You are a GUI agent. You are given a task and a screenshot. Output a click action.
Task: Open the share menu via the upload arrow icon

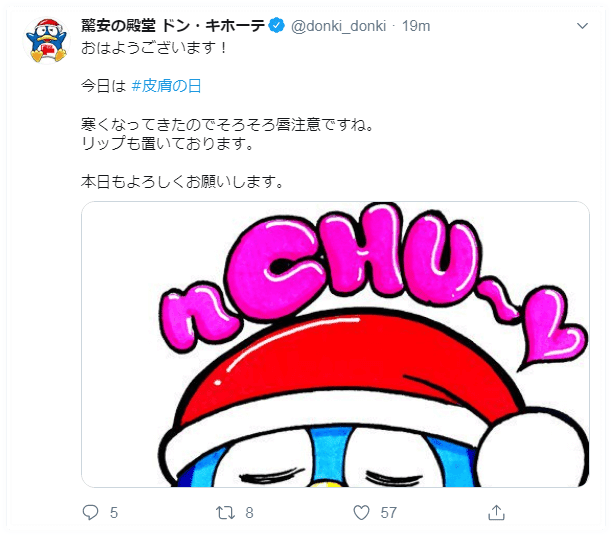click(496, 512)
